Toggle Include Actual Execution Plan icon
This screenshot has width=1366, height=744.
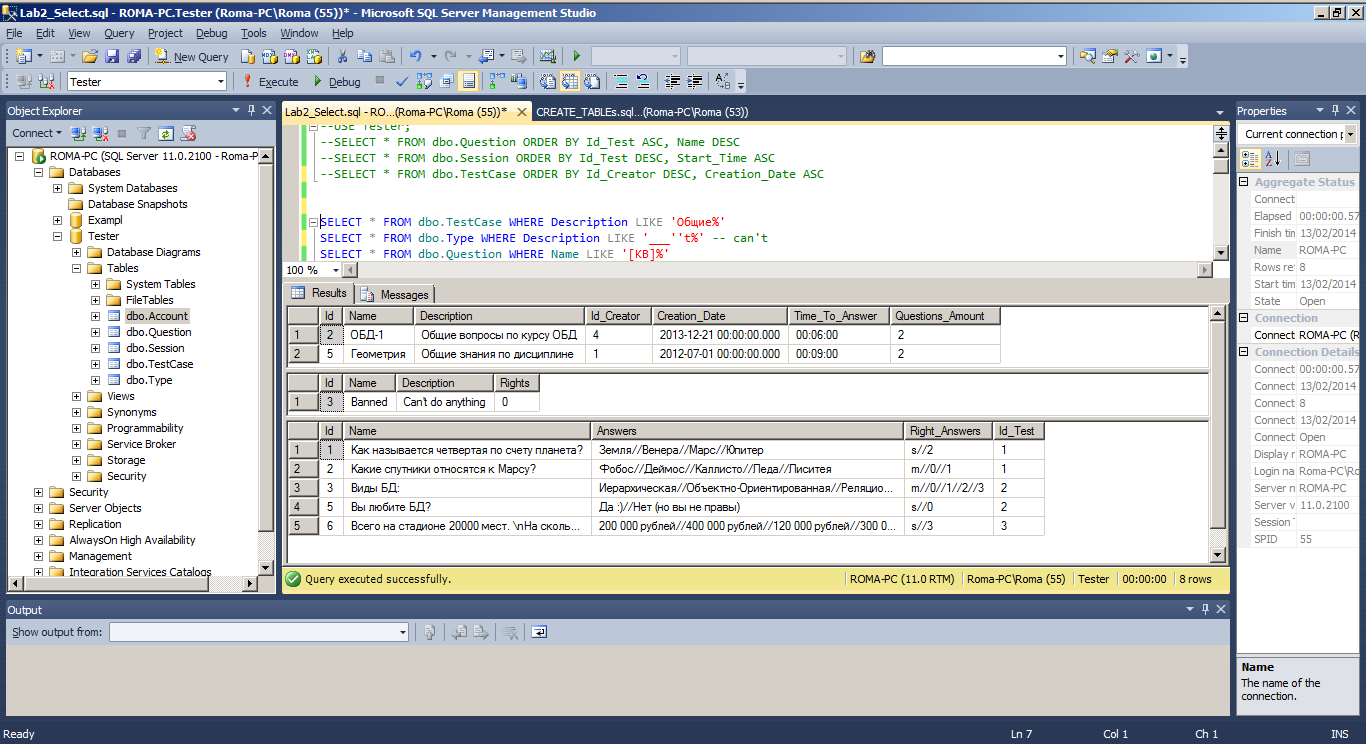[x=497, y=82]
